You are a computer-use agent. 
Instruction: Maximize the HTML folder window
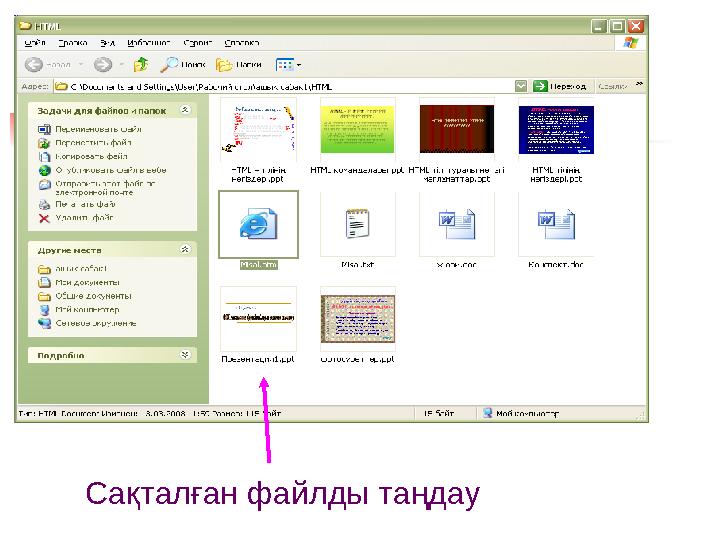(617, 26)
